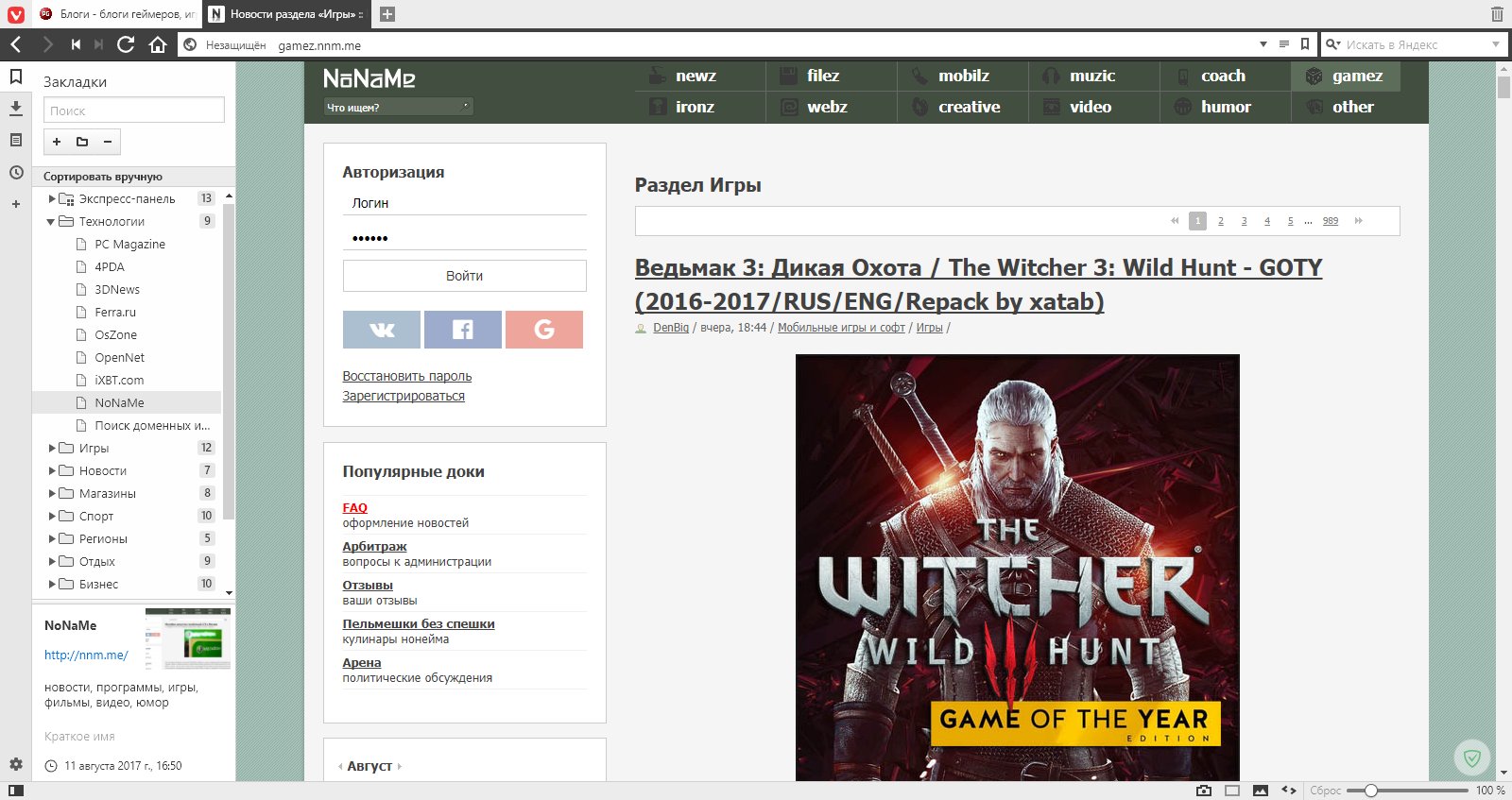Screen dimensions: 1512x800
Task: Go forward one page in history
Action: coord(47,44)
